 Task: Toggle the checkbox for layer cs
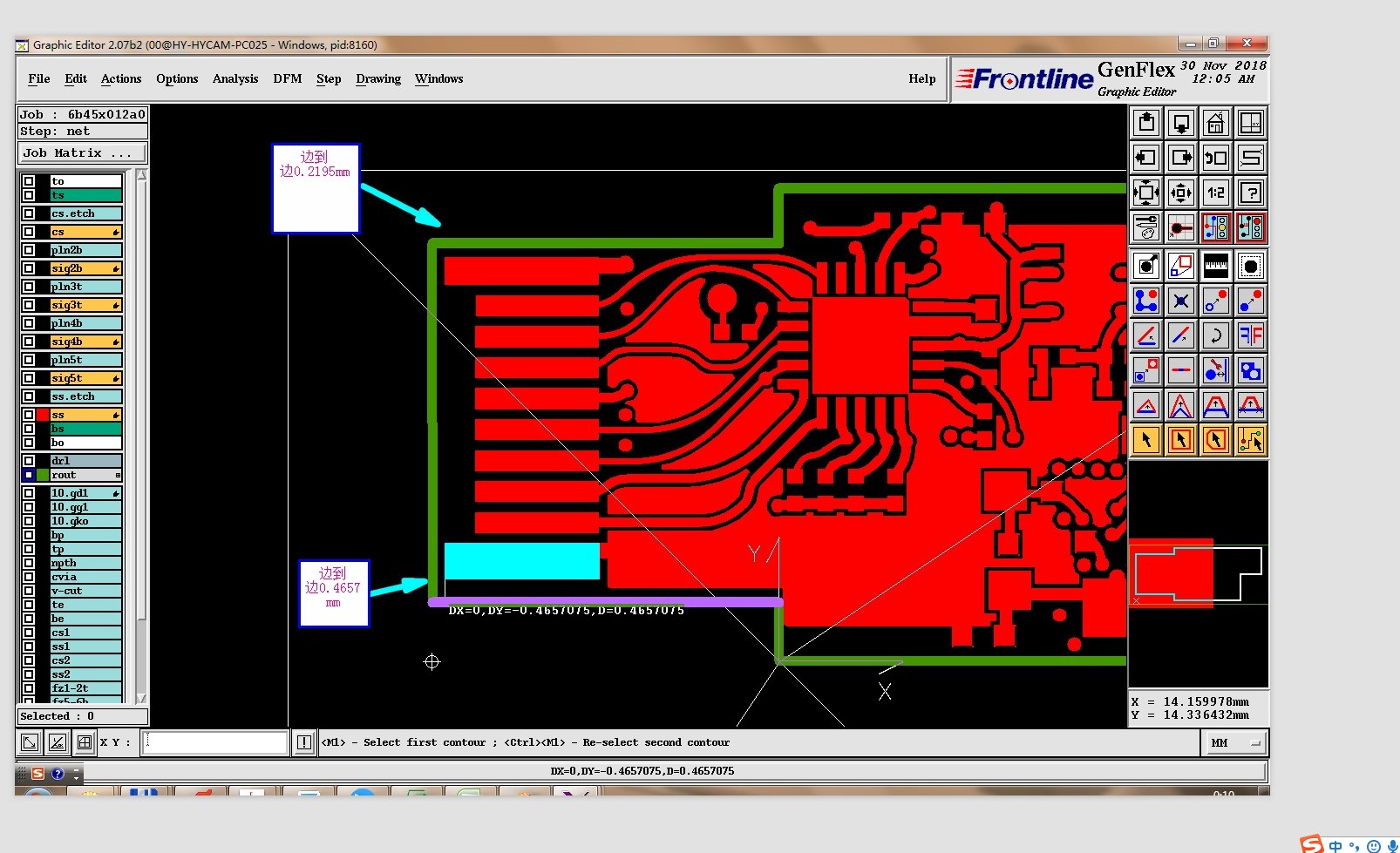[x=29, y=232]
